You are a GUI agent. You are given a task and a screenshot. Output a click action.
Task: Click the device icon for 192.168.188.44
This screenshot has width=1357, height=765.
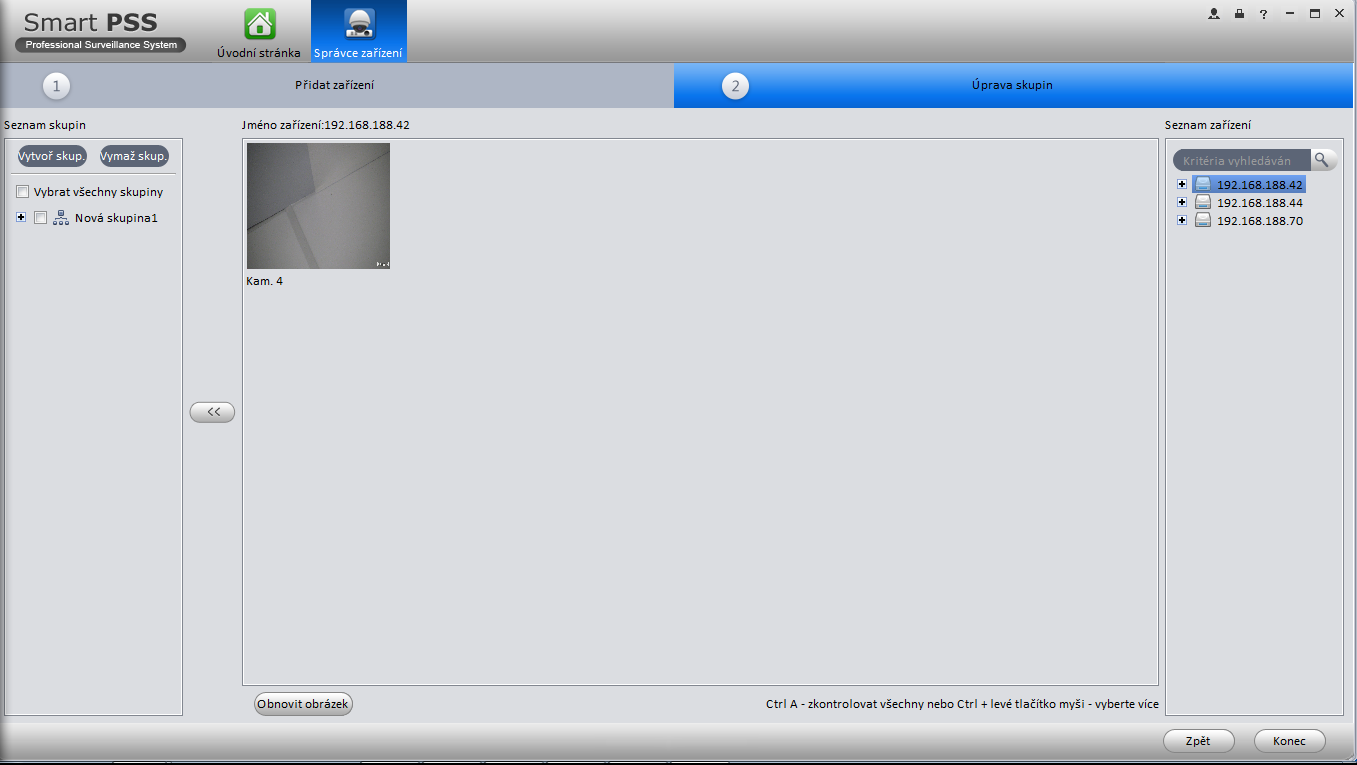(1203, 203)
